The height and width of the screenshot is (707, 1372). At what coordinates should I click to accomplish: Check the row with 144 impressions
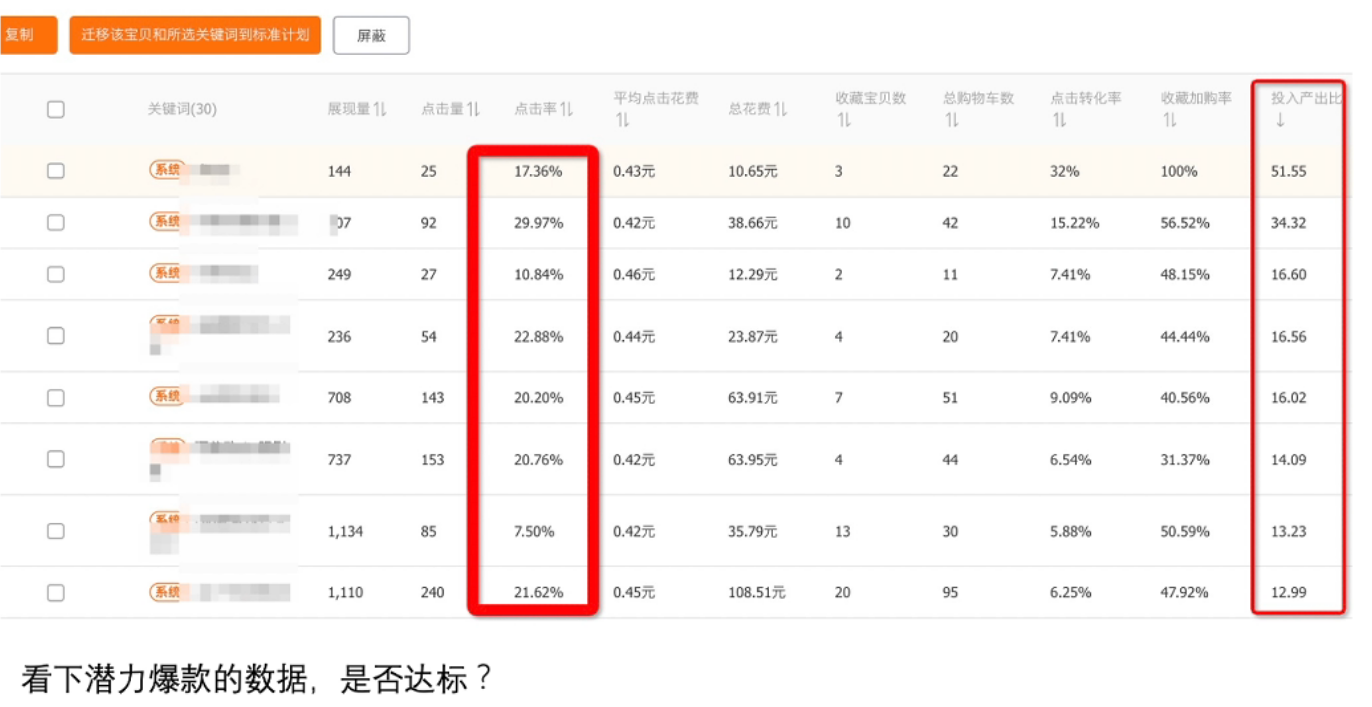pos(56,171)
